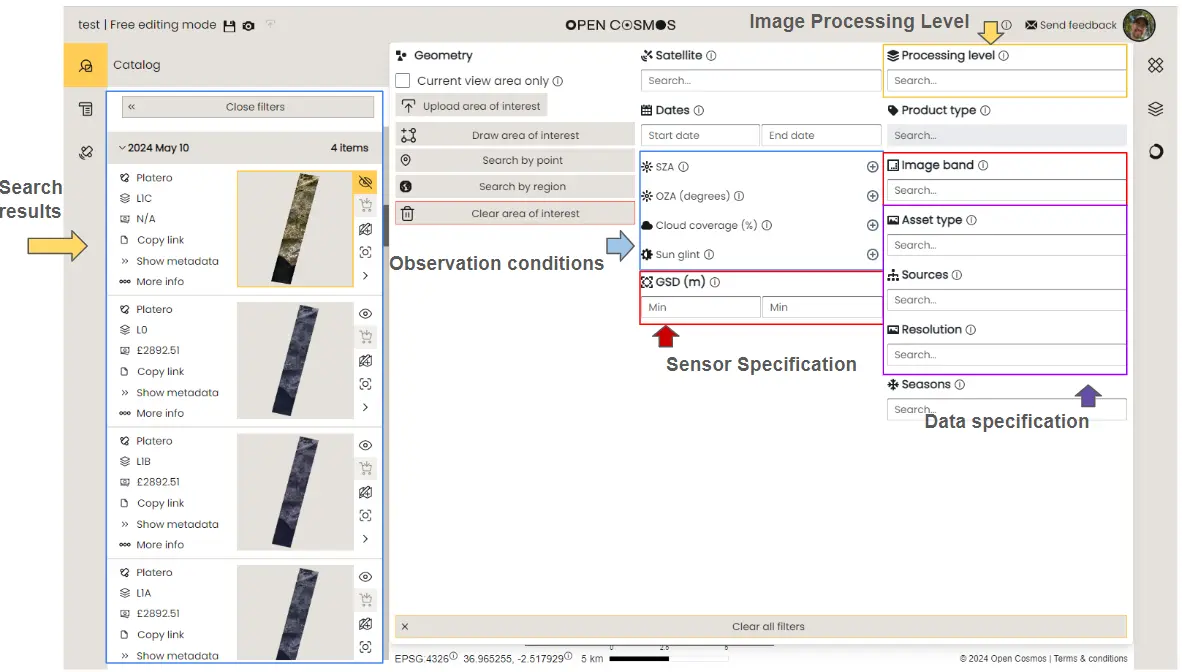The height and width of the screenshot is (672, 1182).
Task: Expand the Cloud coverage filter
Action: [x=872, y=226]
